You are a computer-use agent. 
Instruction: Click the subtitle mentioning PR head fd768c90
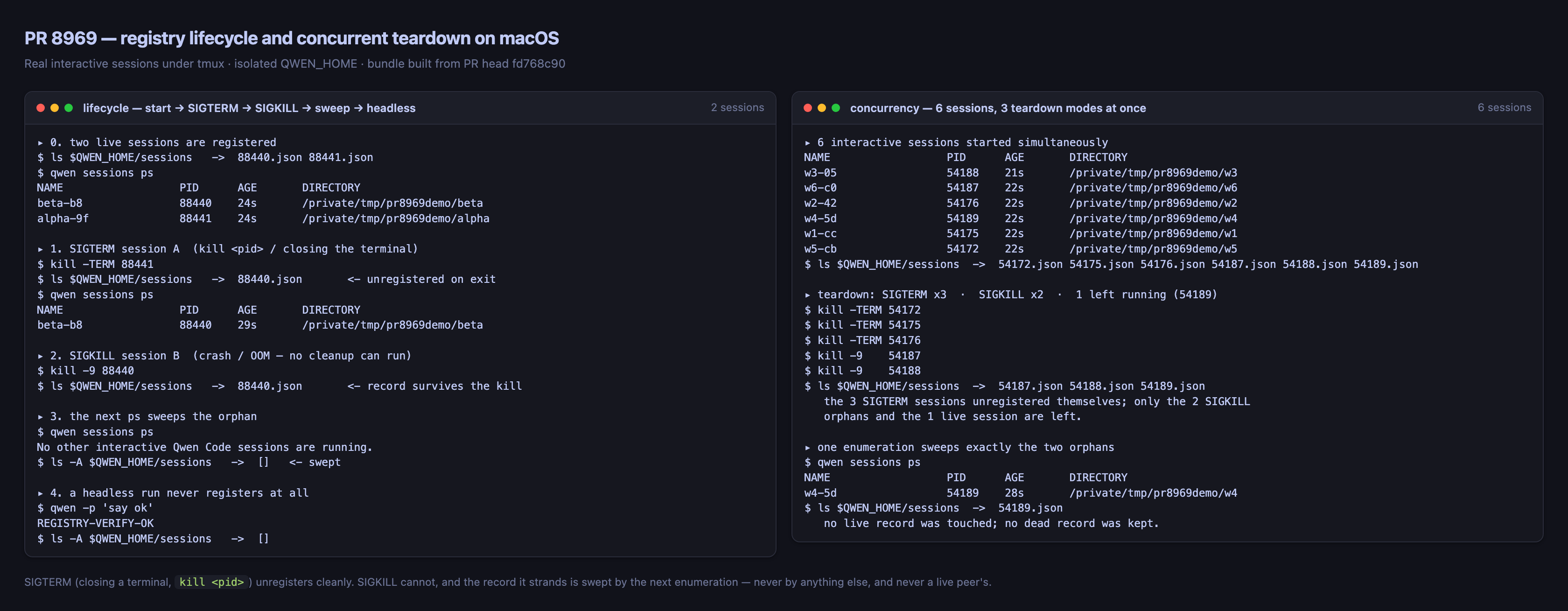pyautogui.click(x=294, y=63)
